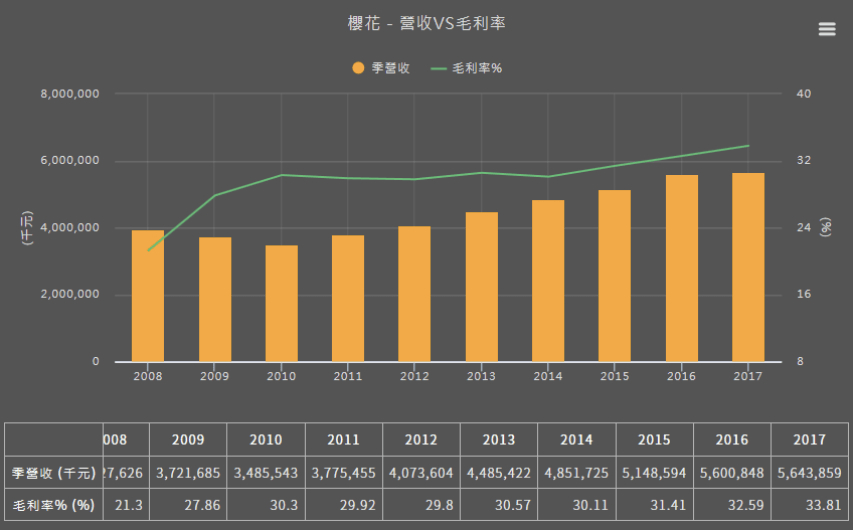Select the 2016 revenue bar
The width and height of the screenshot is (853, 530).
point(682,268)
